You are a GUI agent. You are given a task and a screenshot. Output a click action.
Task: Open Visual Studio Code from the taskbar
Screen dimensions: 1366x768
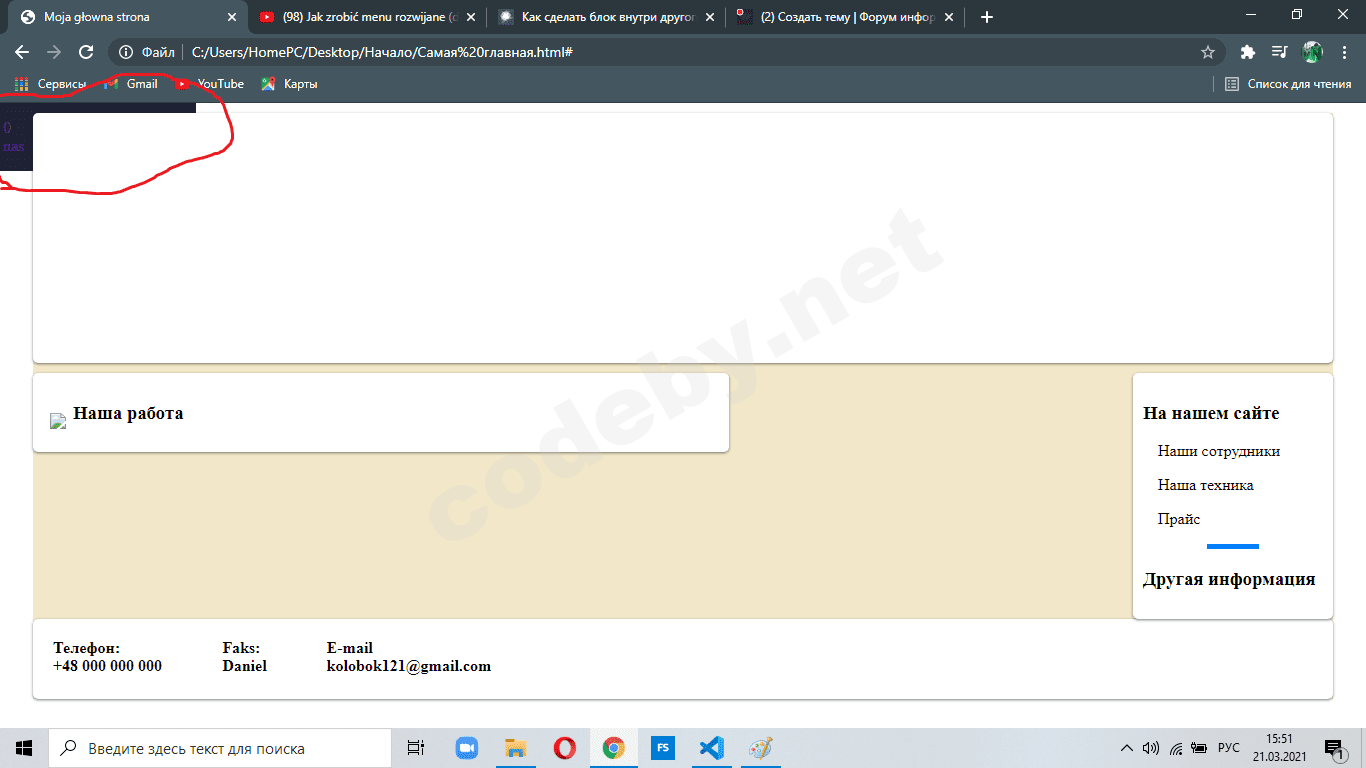711,748
